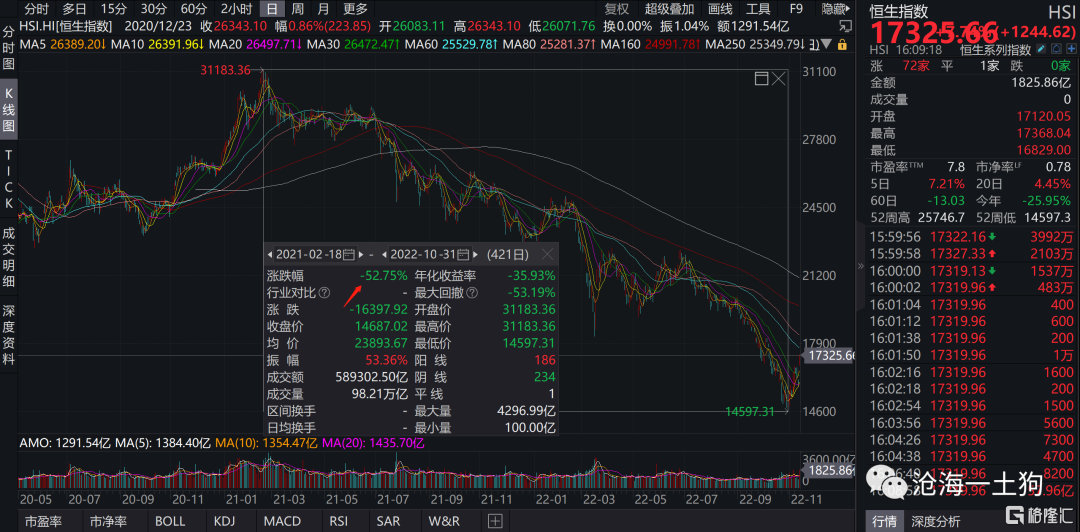Click the F9 button

796,9
